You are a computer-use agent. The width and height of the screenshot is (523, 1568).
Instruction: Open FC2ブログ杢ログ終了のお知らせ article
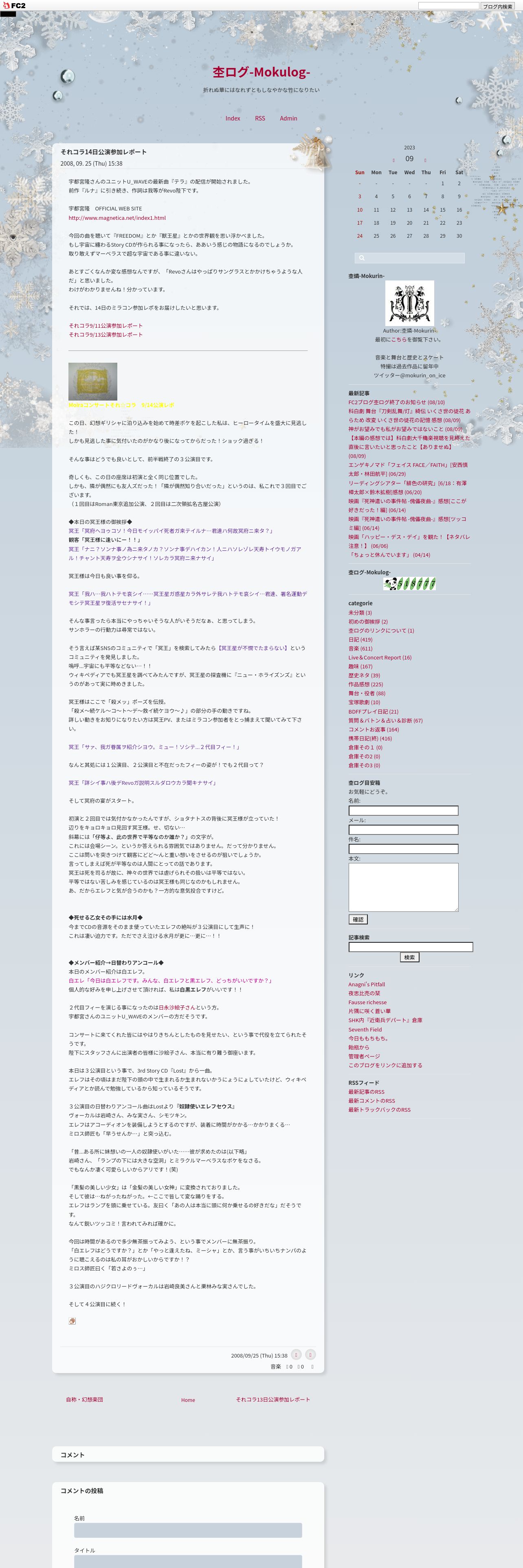396,402
